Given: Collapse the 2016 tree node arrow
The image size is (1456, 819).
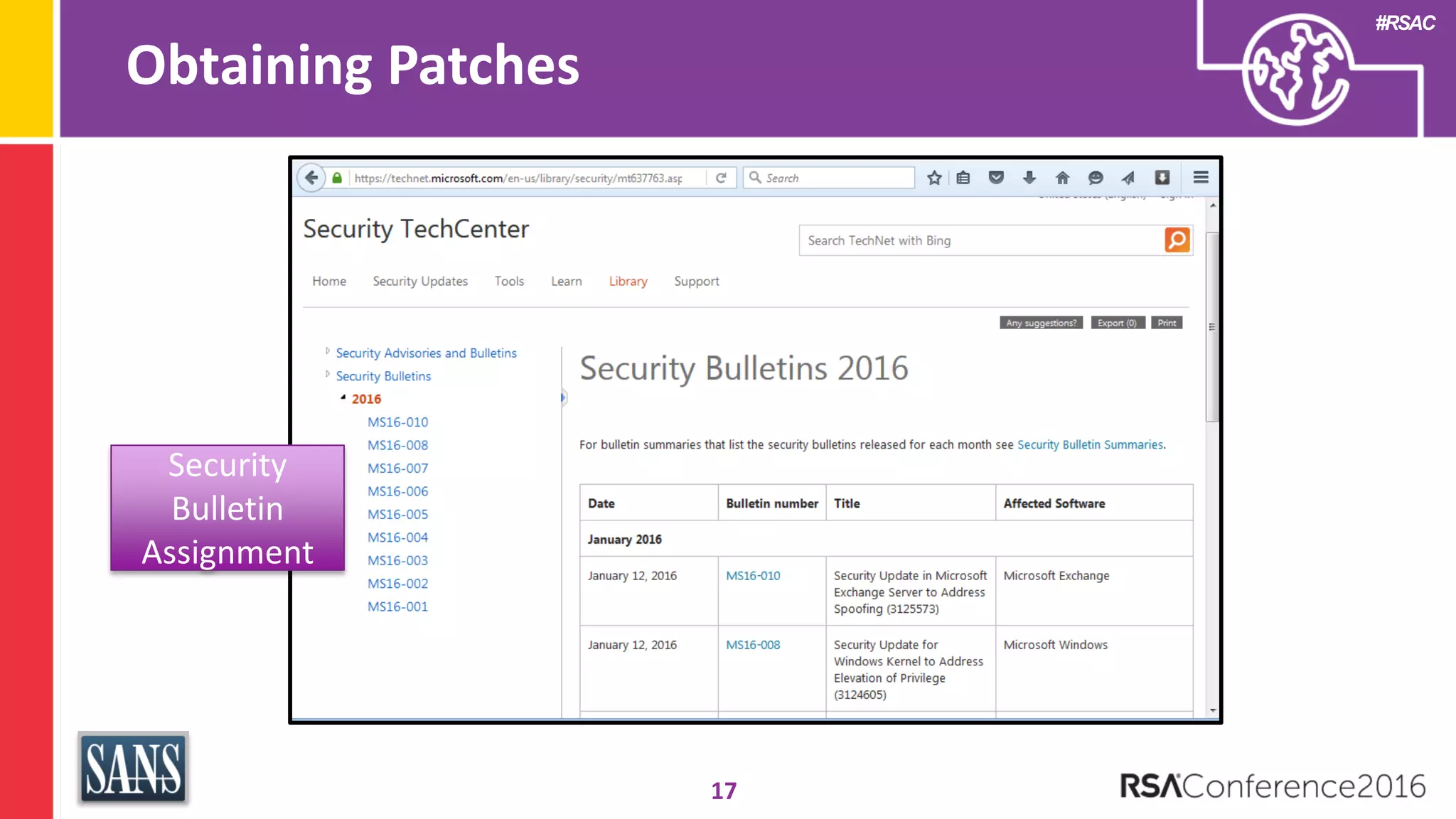Looking at the screenshot, I should coord(343,398).
